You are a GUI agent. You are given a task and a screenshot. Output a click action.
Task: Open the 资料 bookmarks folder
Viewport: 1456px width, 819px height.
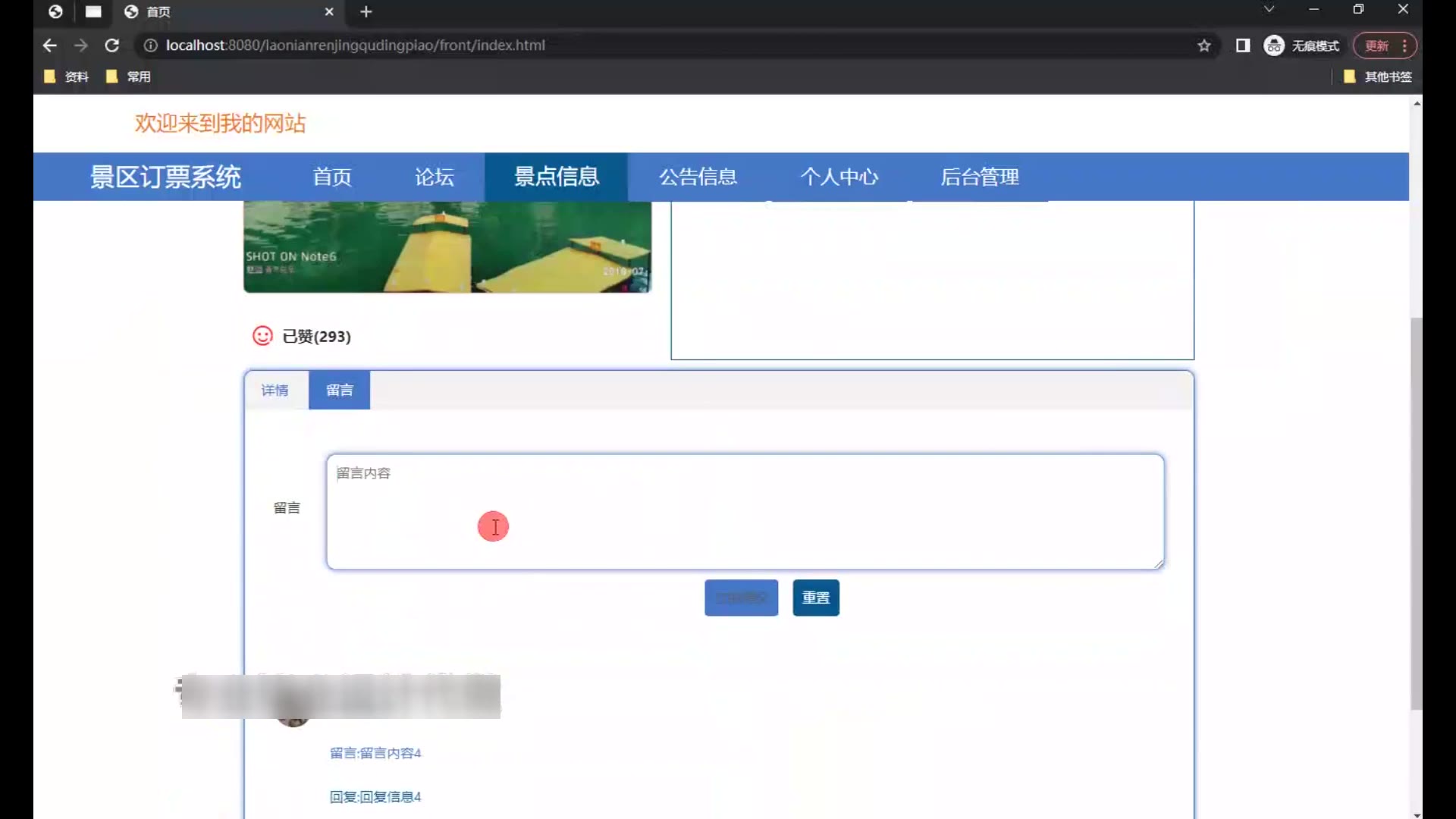pyautogui.click(x=67, y=77)
